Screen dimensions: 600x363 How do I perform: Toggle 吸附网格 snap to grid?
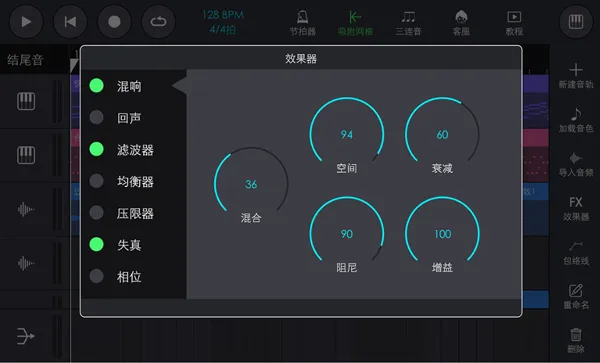(x=355, y=23)
